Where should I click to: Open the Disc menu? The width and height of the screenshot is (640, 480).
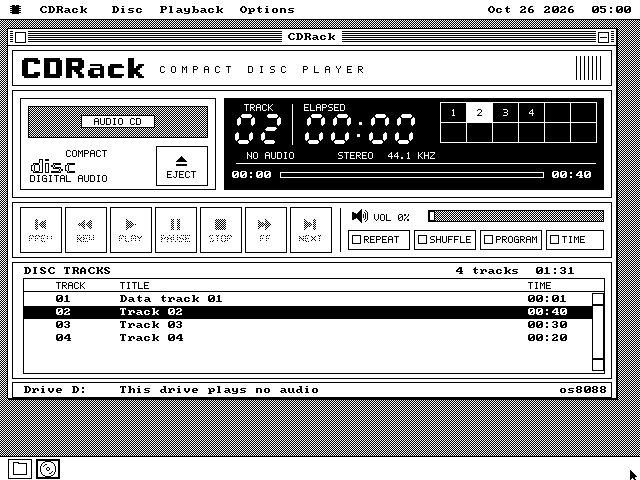pyautogui.click(x=127, y=9)
